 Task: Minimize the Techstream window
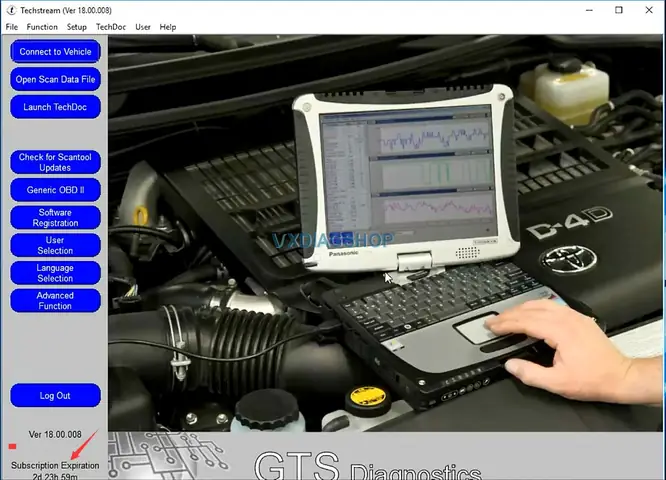589,10
